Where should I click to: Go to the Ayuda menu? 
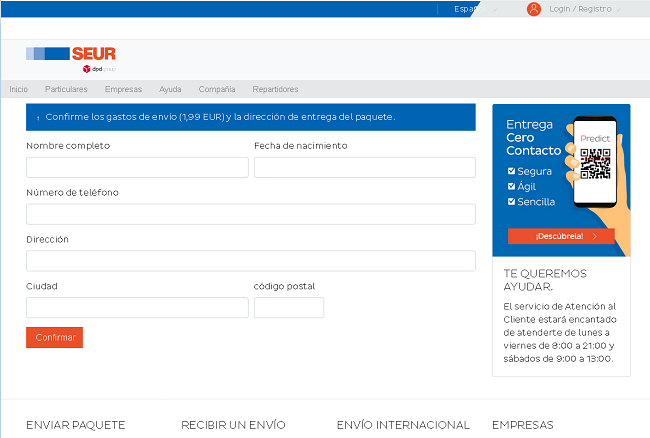point(170,89)
